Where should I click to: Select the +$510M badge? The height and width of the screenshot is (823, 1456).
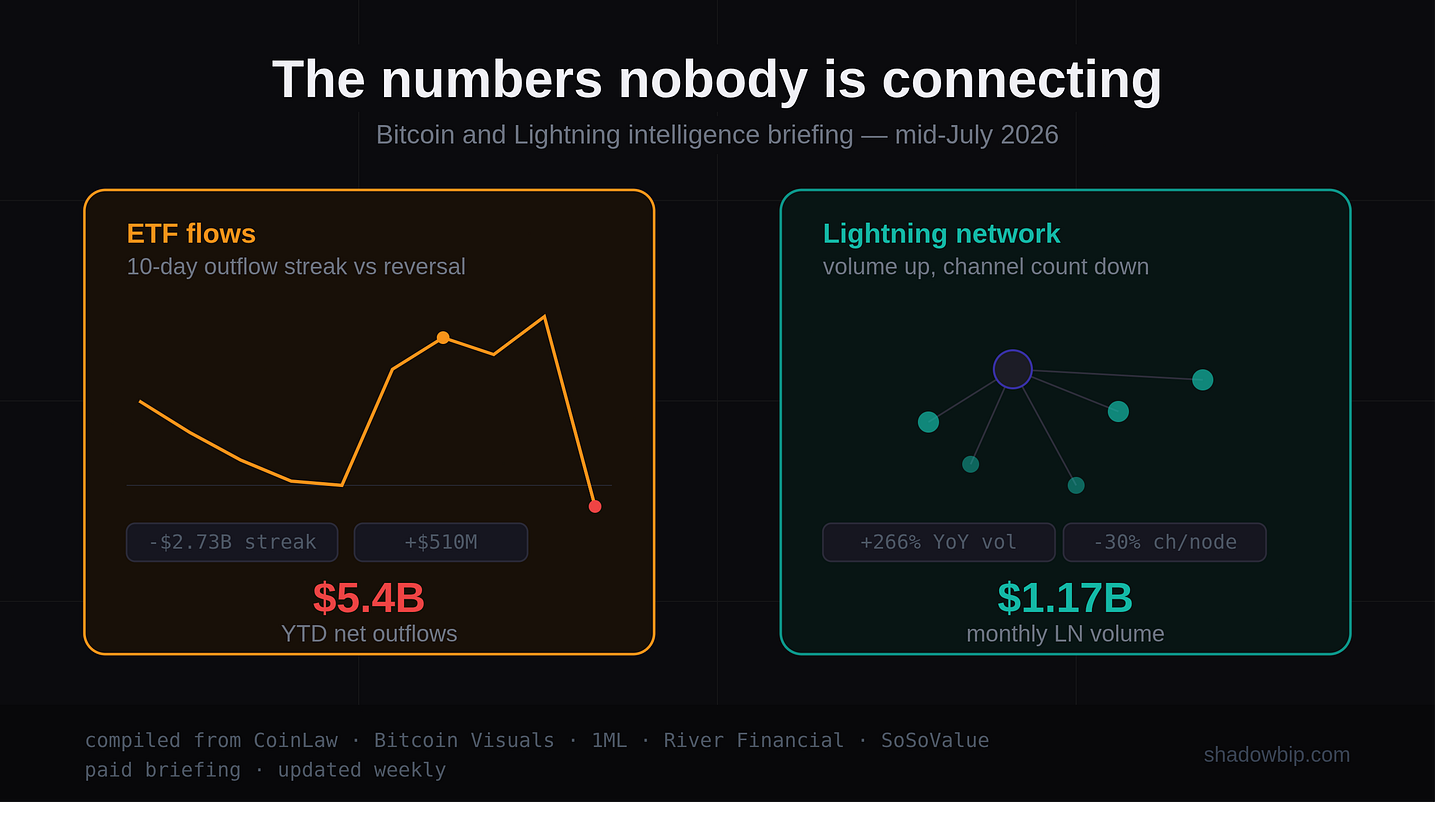pos(441,542)
